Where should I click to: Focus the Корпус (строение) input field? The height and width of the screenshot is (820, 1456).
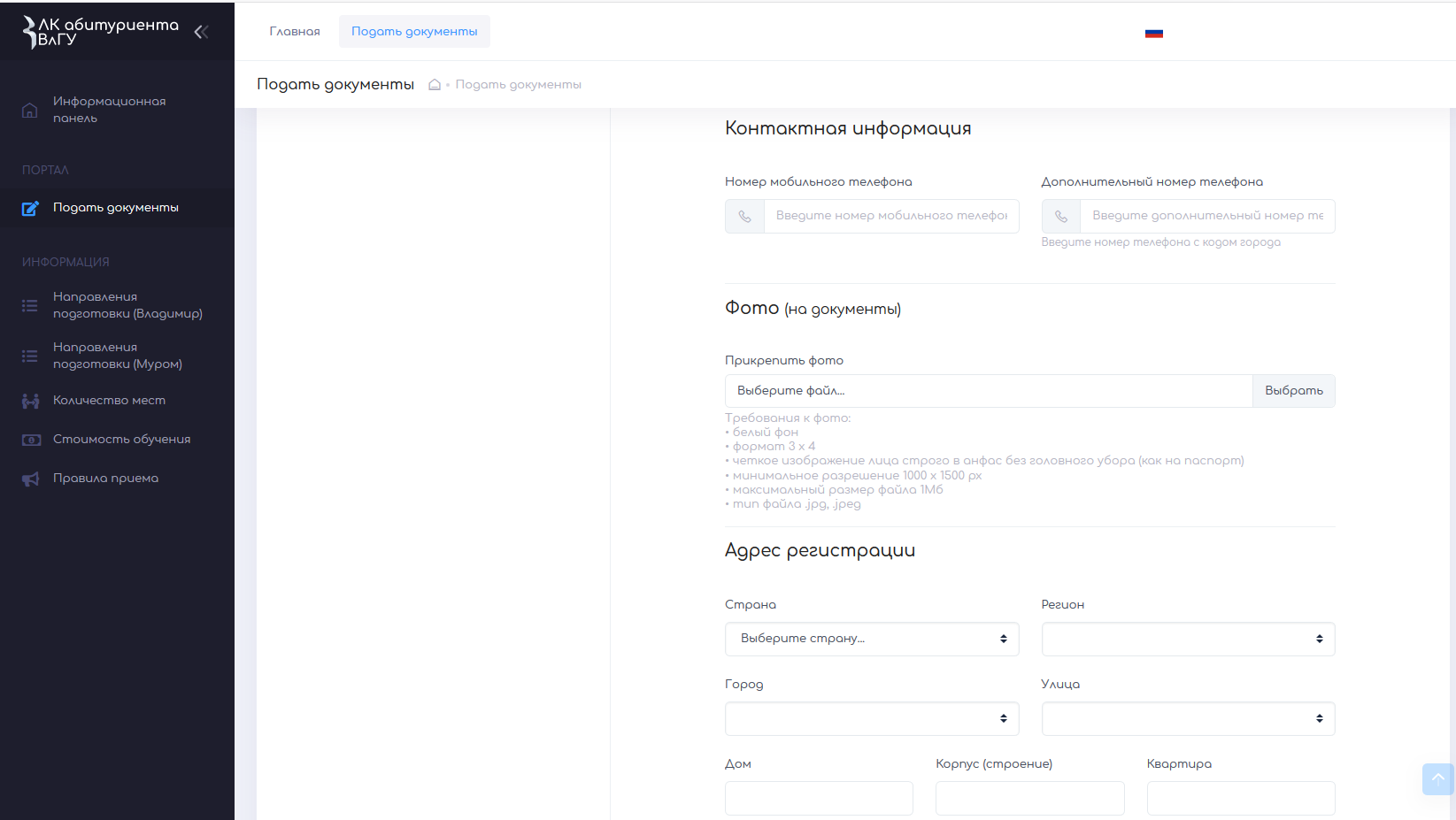tap(1030, 798)
